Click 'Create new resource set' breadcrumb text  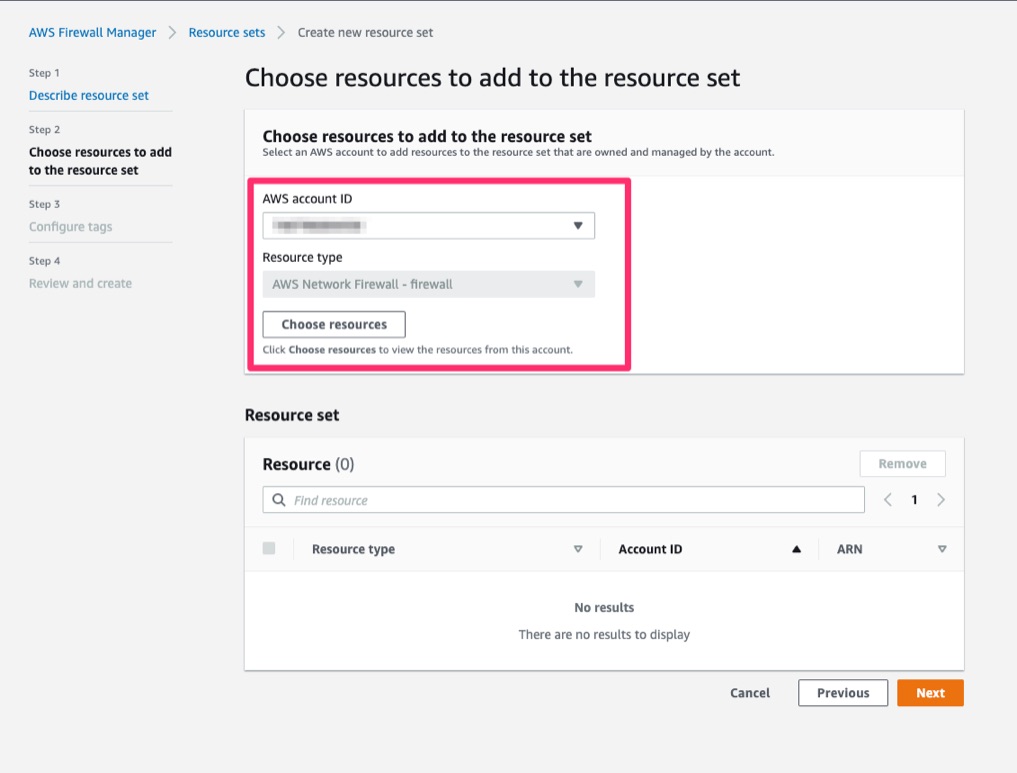click(x=365, y=32)
